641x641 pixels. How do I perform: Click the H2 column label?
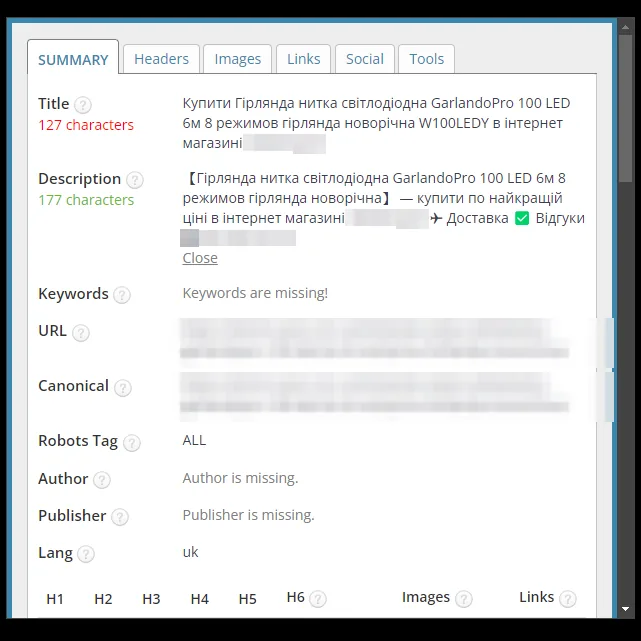pyautogui.click(x=103, y=599)
